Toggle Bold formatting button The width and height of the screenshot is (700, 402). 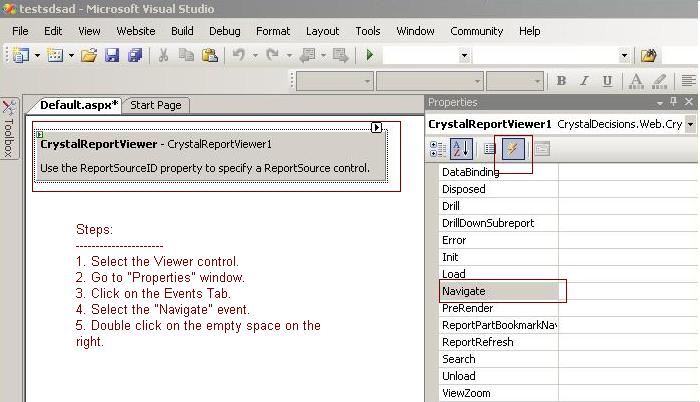pos(562,81)
